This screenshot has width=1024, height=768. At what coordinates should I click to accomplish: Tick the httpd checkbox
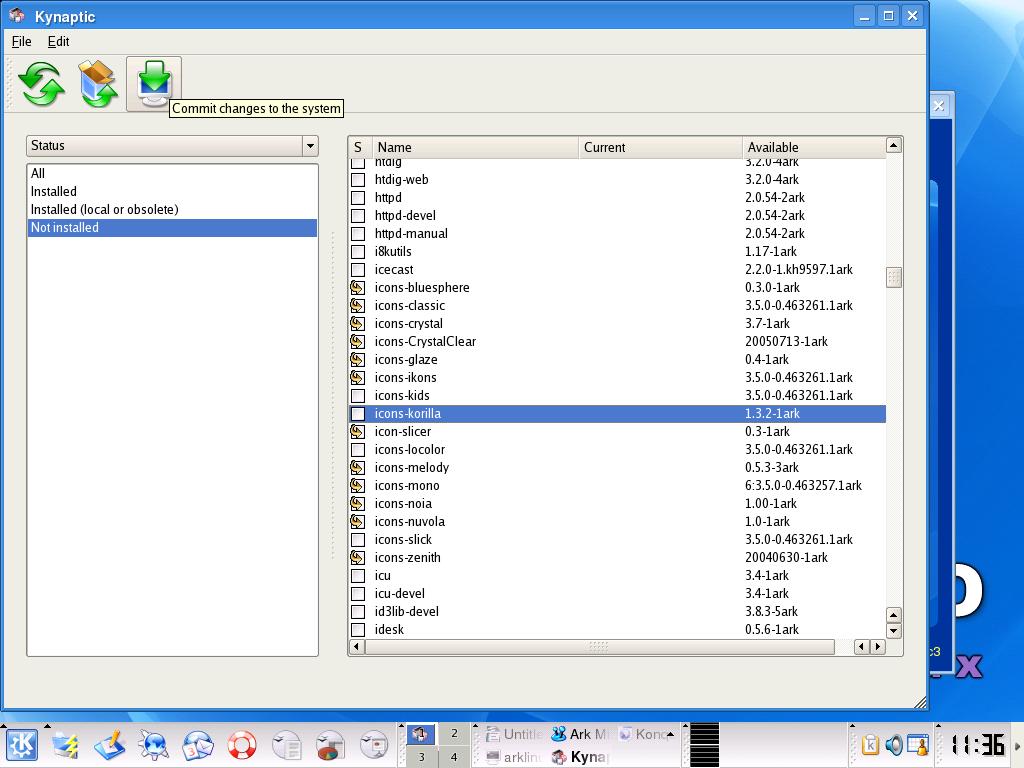[358, 197]
